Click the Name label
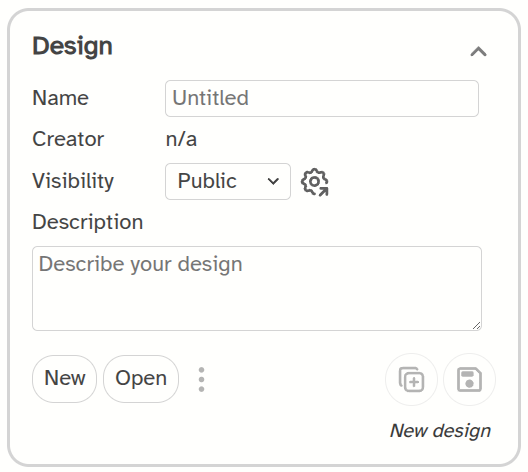528x472 pixels. click(x=61, y=98)
